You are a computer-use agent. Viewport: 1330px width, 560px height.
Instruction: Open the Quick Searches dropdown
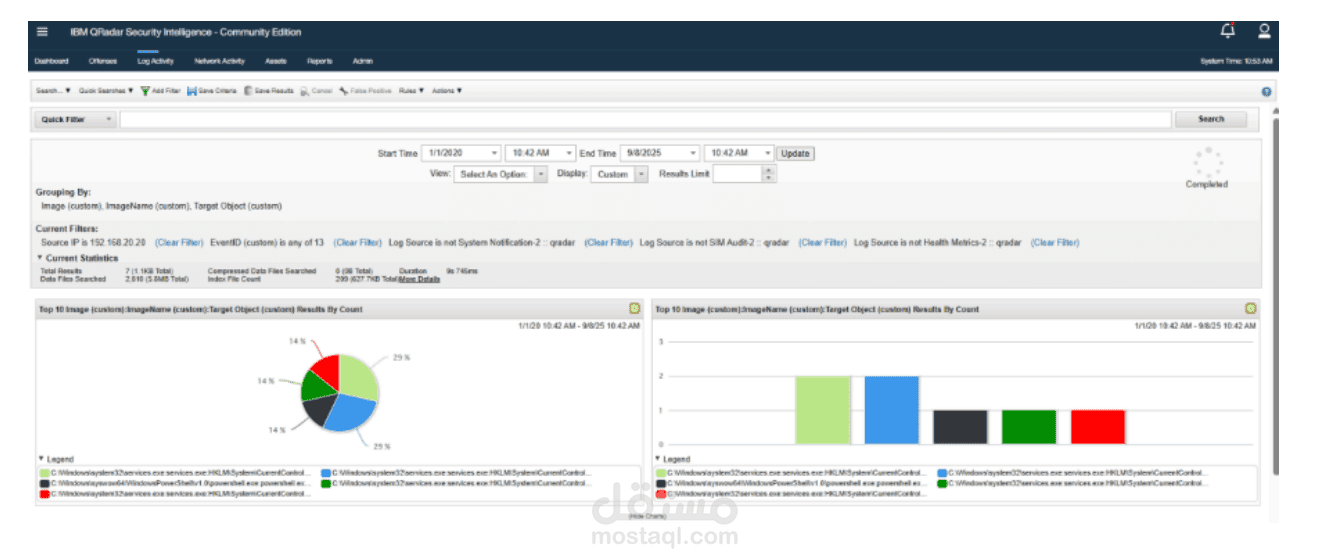tap(106, 91)
